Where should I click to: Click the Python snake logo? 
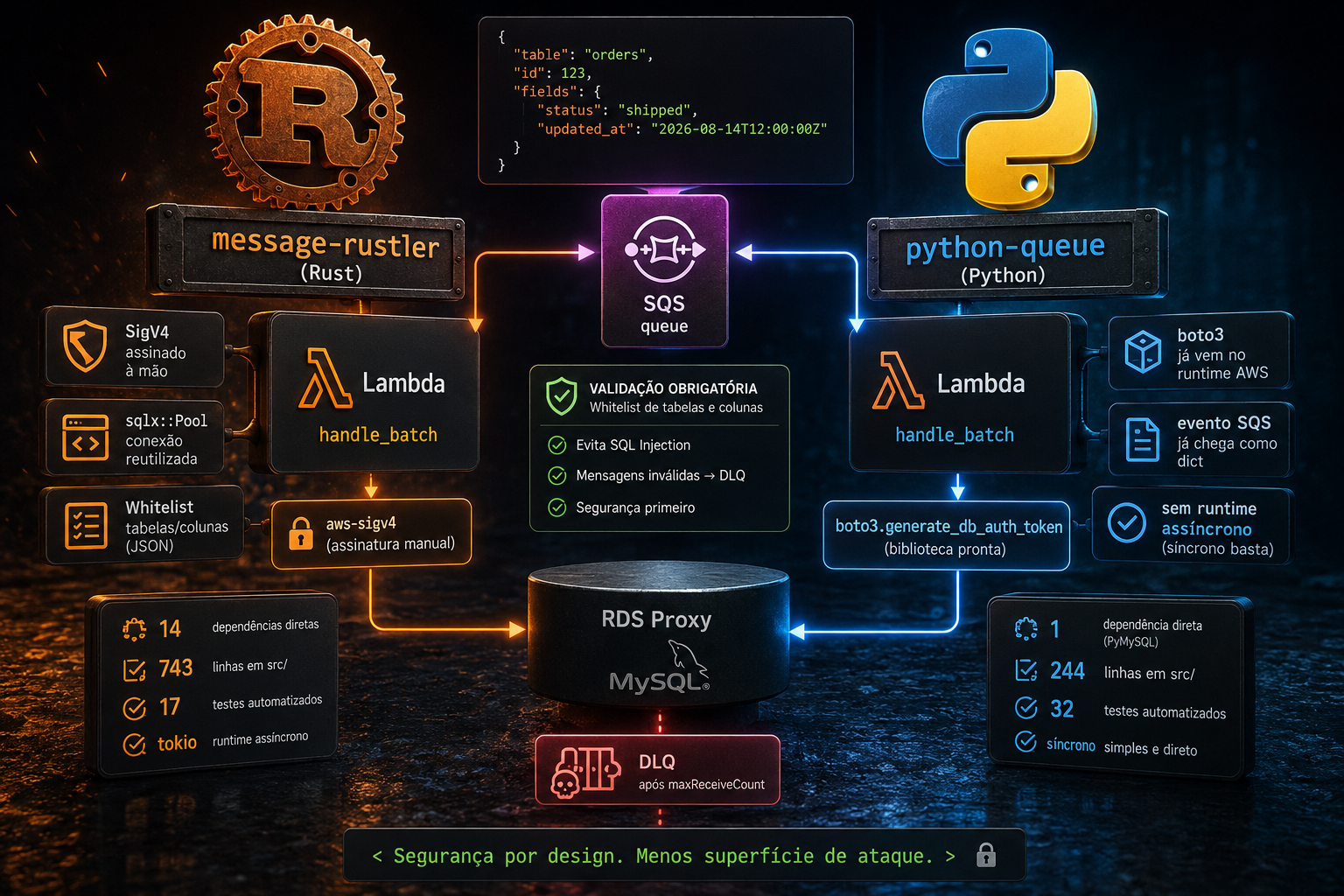click(1009, 117)
